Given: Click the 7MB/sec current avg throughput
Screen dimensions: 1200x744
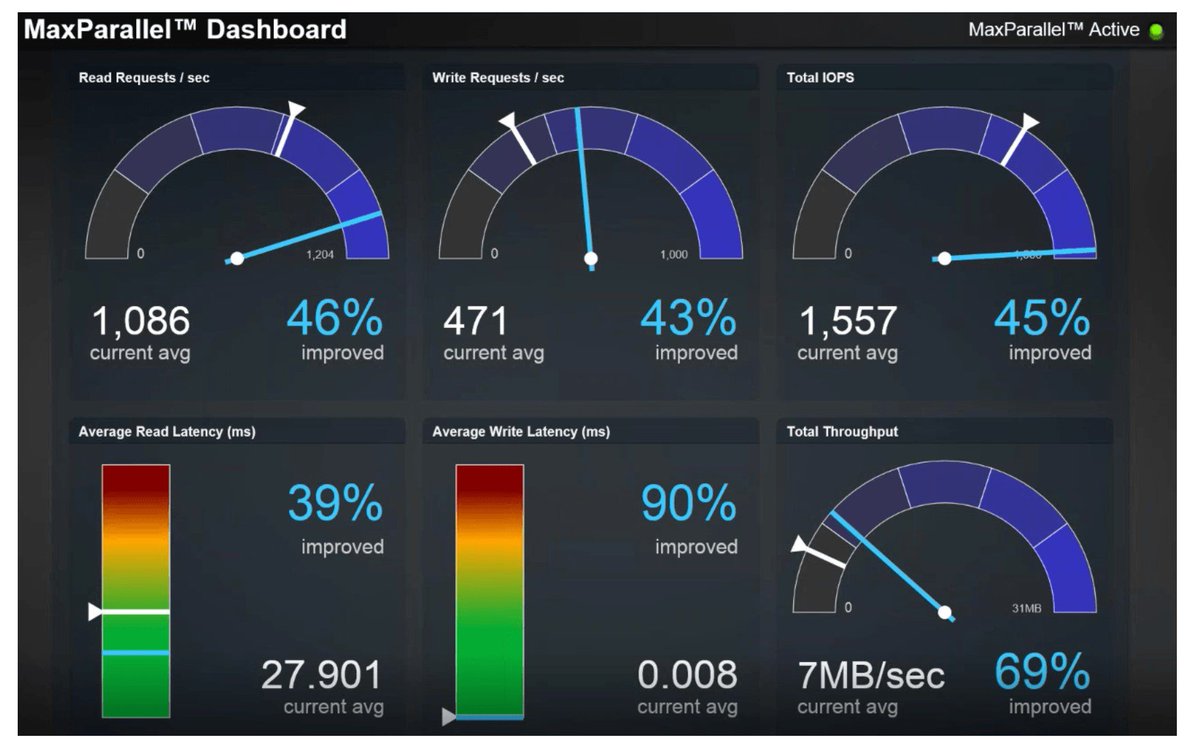Looking at the screenshot, I should click(x=871, y=675).
